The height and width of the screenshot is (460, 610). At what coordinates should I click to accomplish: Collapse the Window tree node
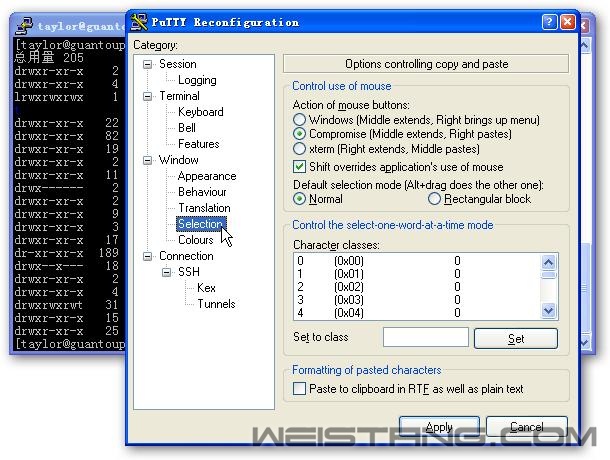coord(147,160)
